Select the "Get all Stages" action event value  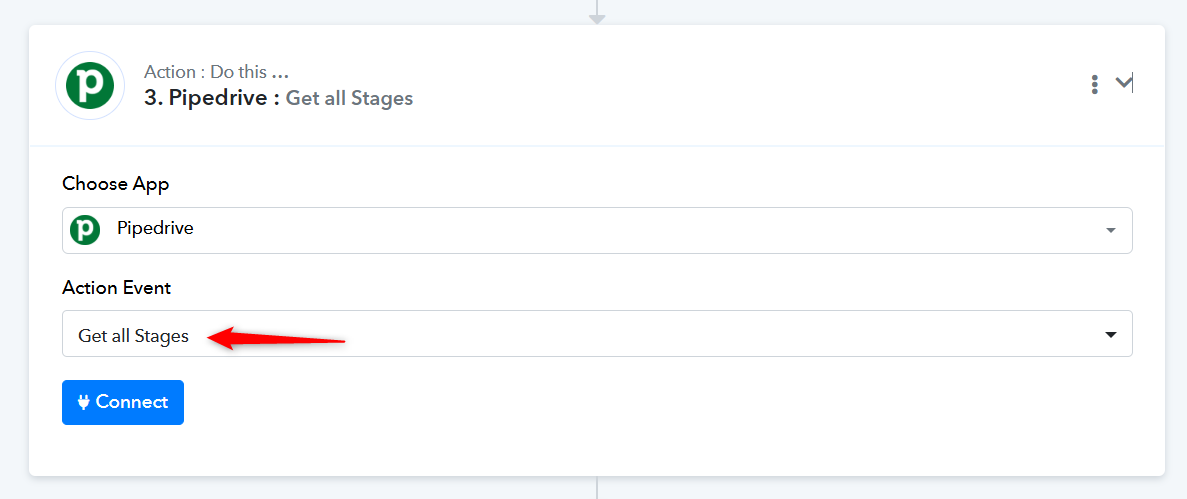click(133, 336)
